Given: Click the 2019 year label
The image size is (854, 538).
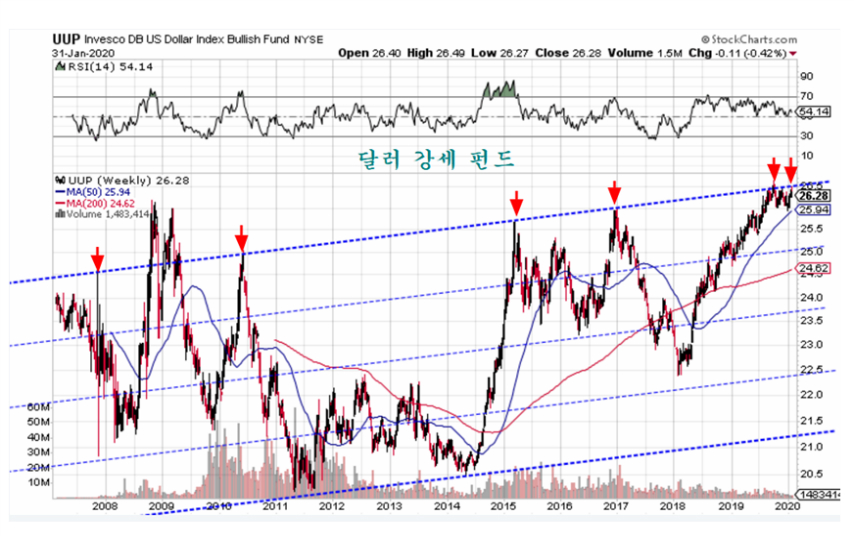Looking at the screenshot, I should (731, 506).
